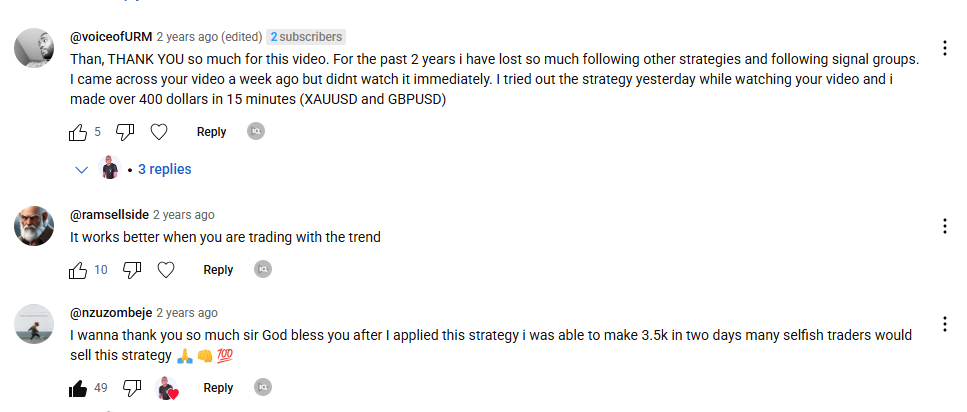Heart the @ramsellside comment

click(x=166, y=270)
